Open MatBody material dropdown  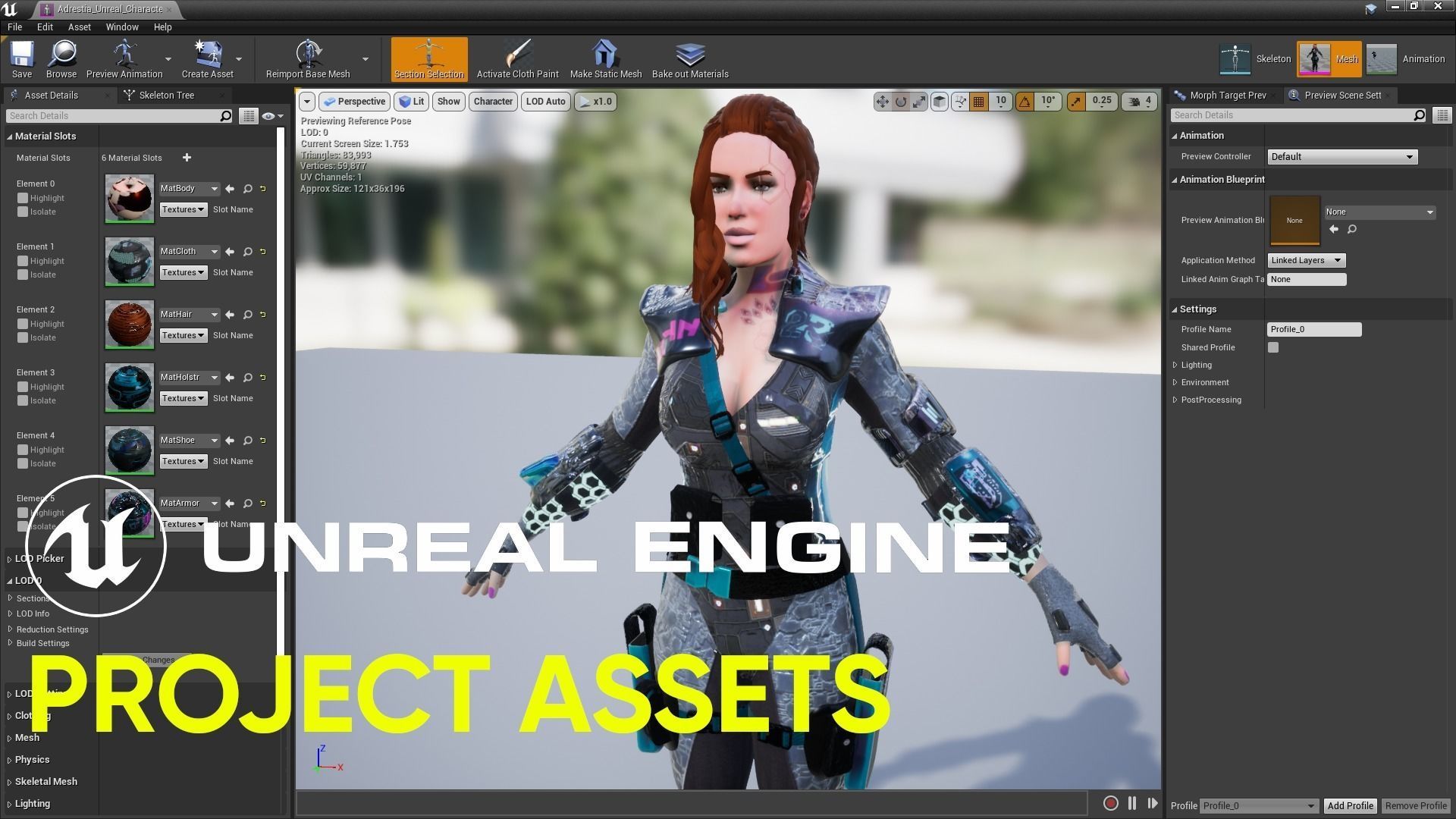point(189,189)
